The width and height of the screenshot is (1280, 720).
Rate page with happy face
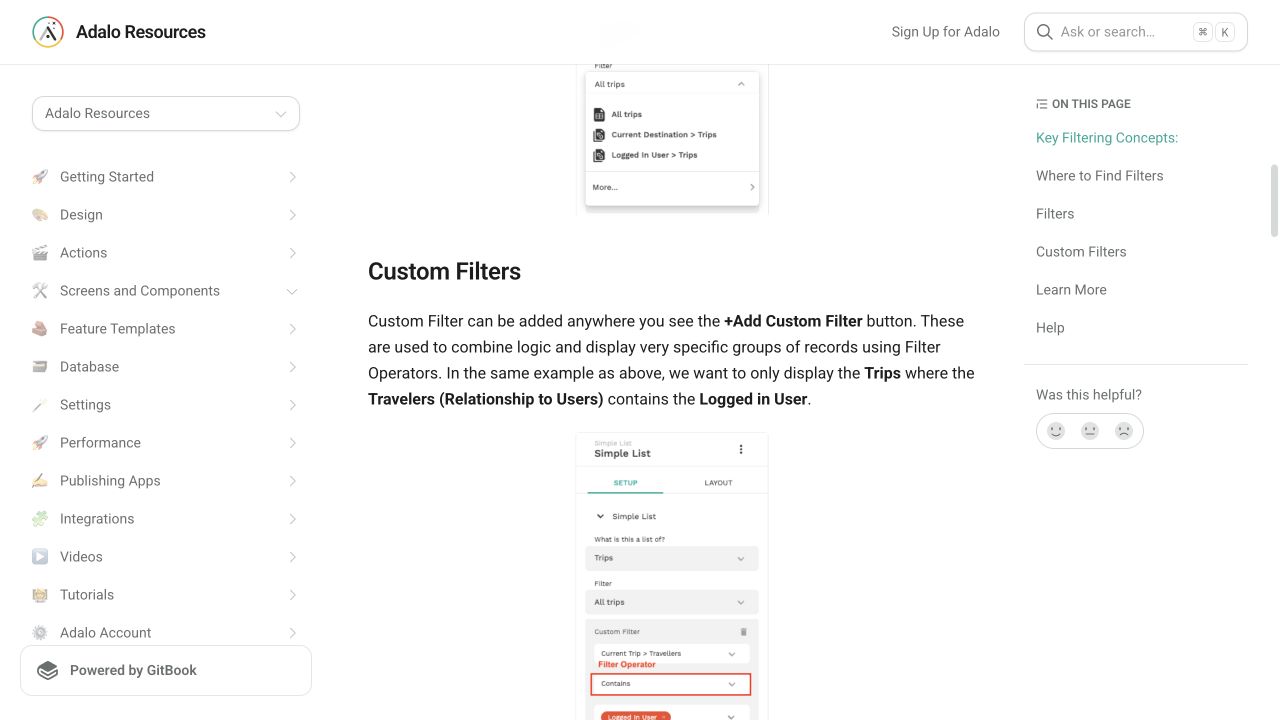[x=1056, y=431]
